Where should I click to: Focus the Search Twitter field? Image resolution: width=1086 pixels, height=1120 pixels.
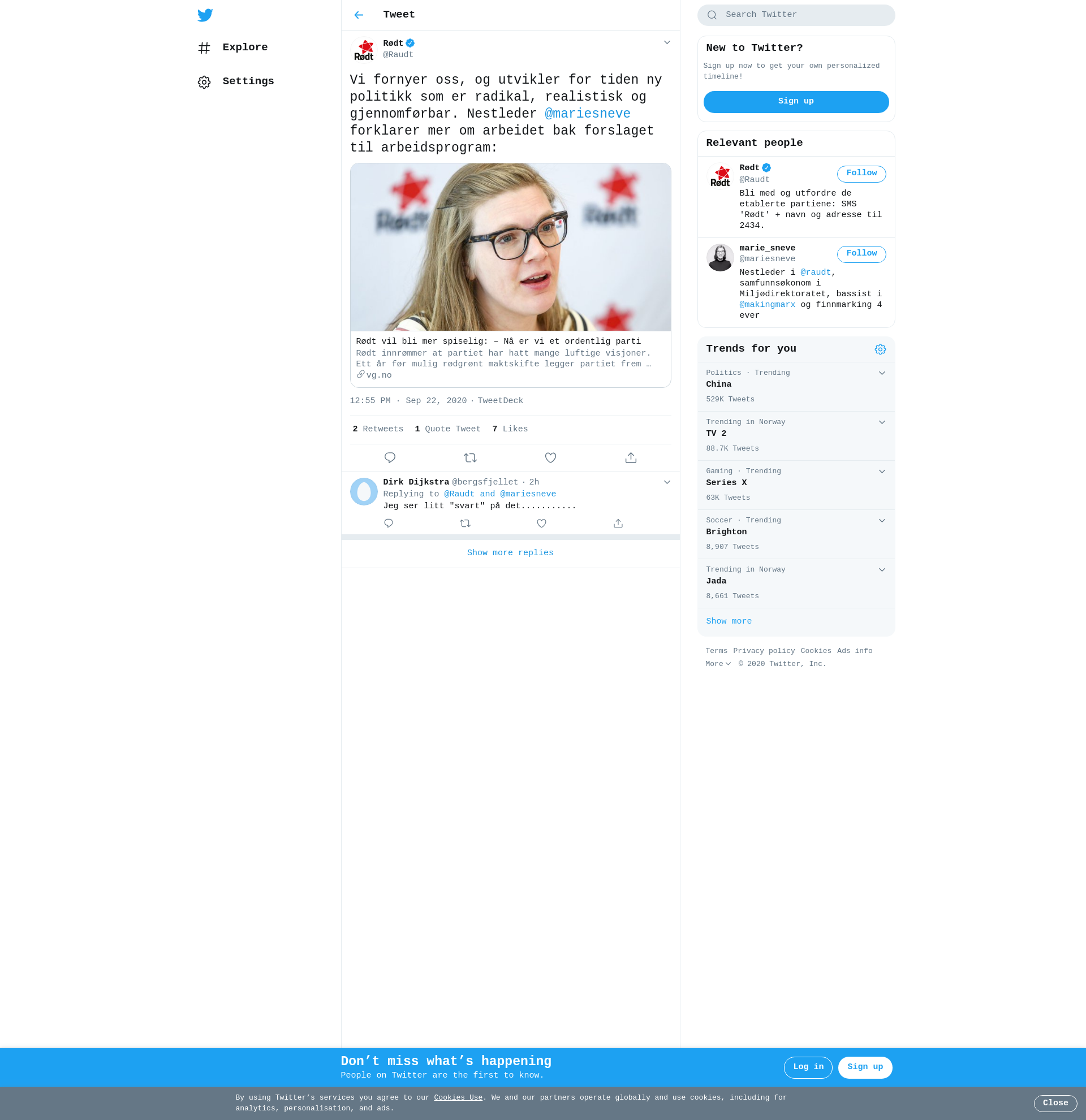point(796,15)
